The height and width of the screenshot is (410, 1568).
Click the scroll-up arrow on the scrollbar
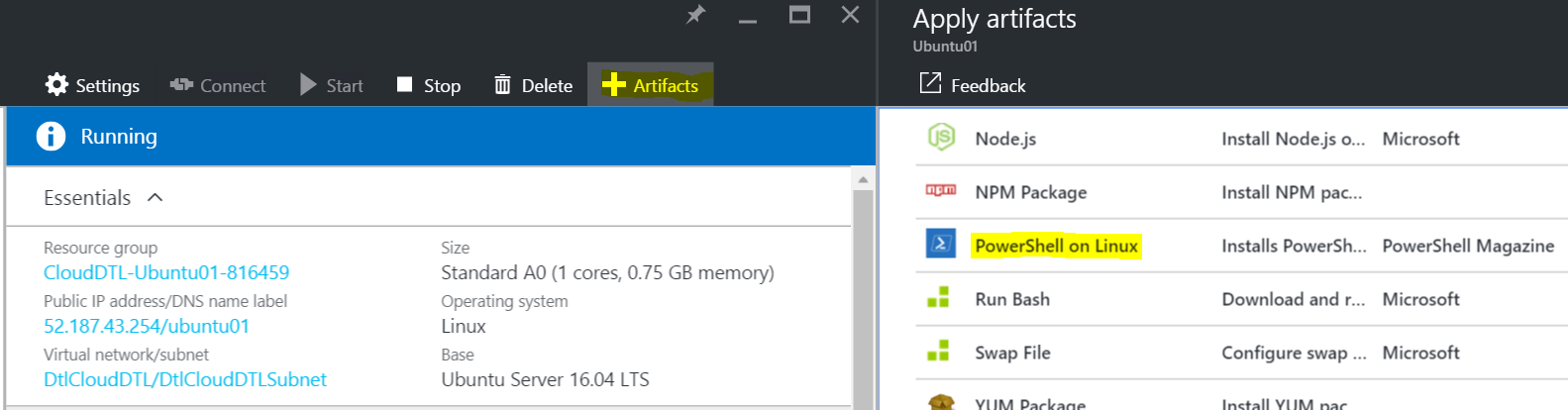863,179
